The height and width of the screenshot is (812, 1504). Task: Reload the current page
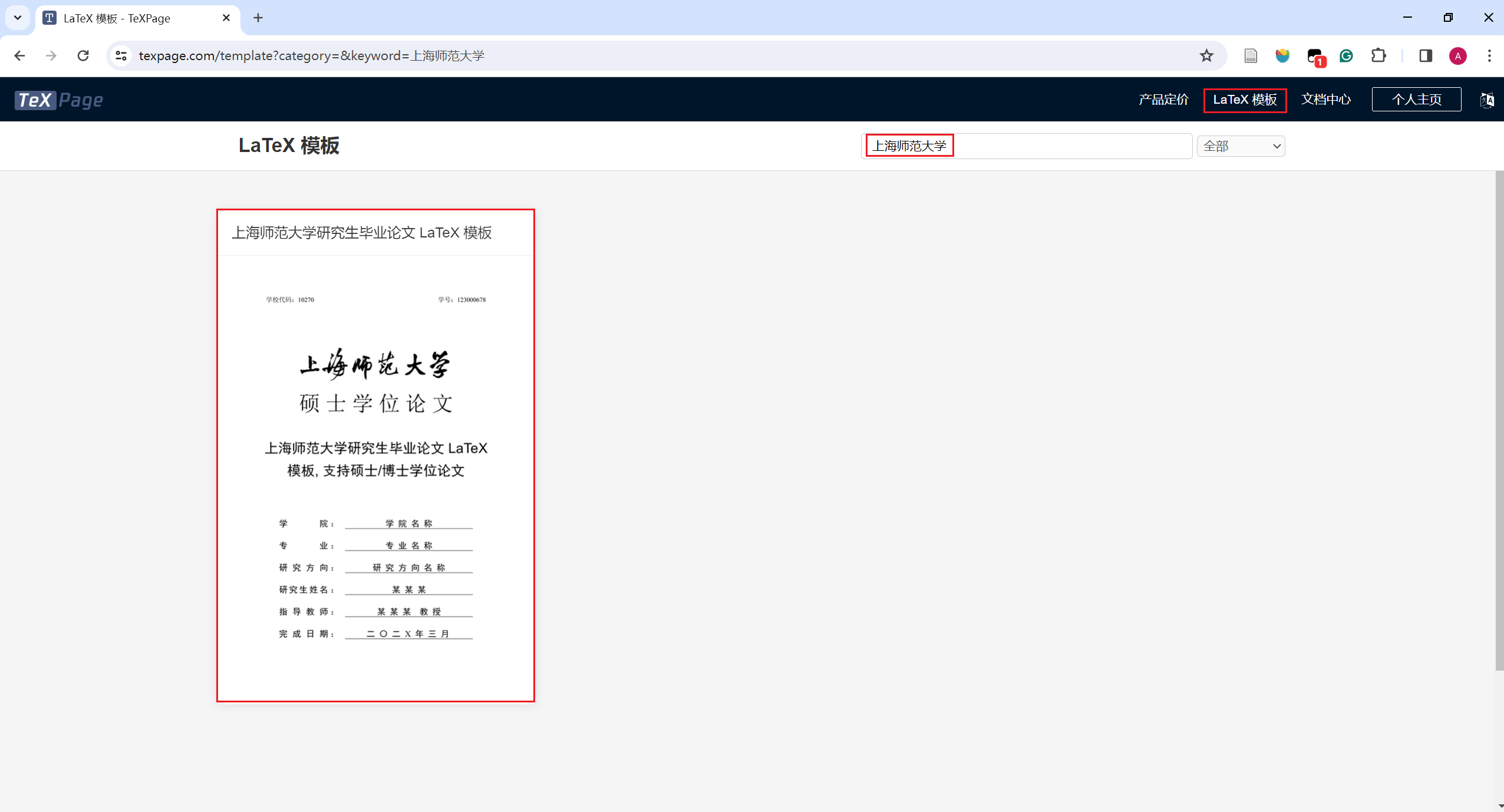[83, 55]
